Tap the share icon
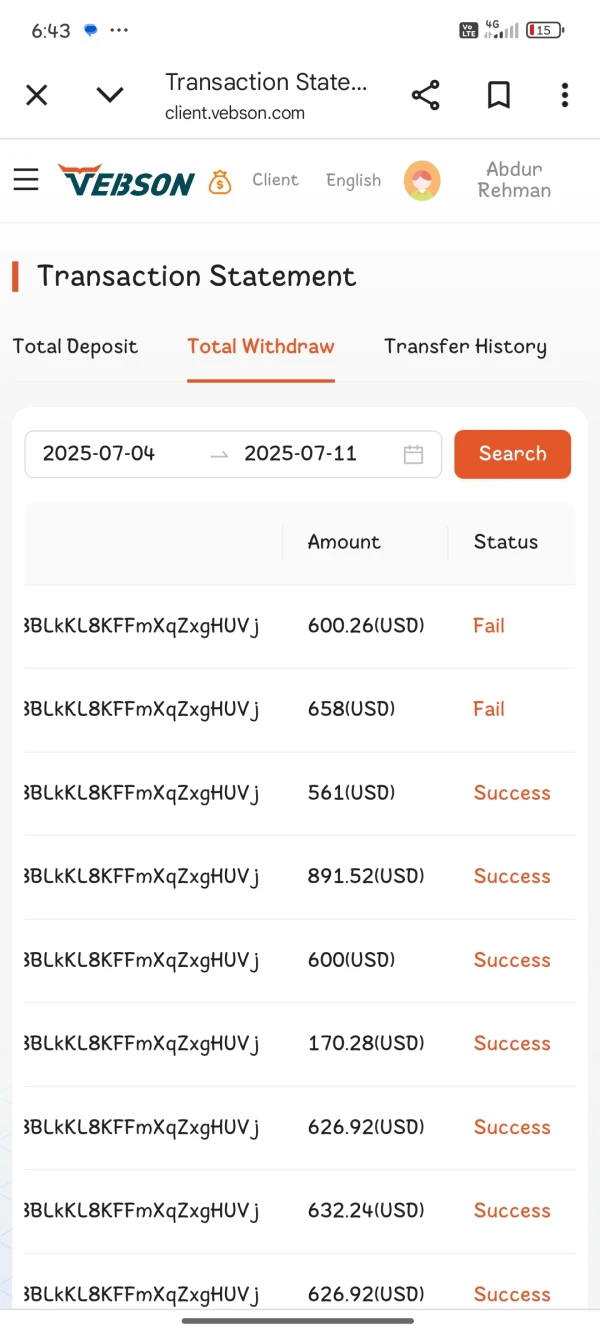 pyautogui.click(x=425, y=95)
